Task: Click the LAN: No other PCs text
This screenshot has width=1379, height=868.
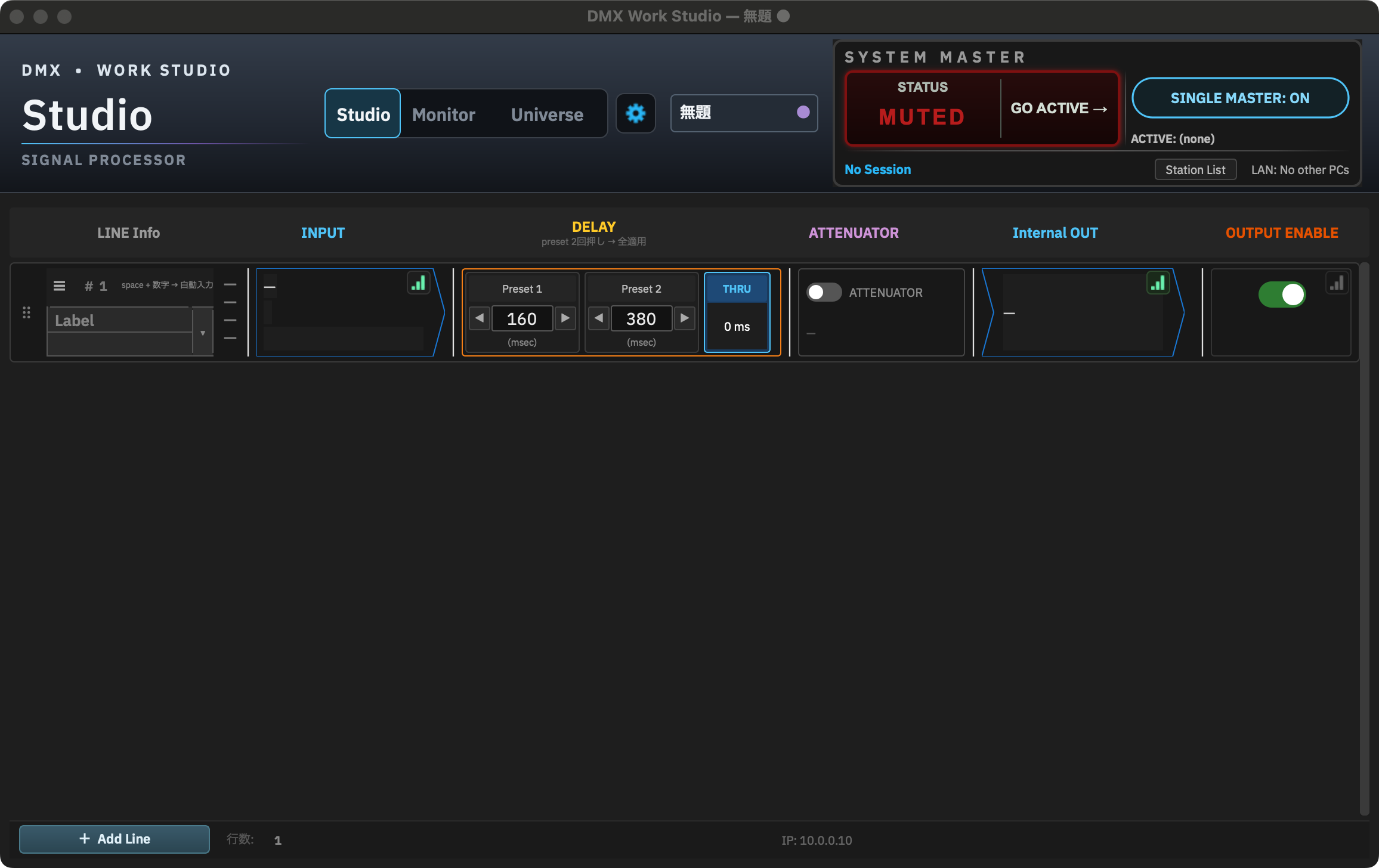Action: pos(1300,170)
